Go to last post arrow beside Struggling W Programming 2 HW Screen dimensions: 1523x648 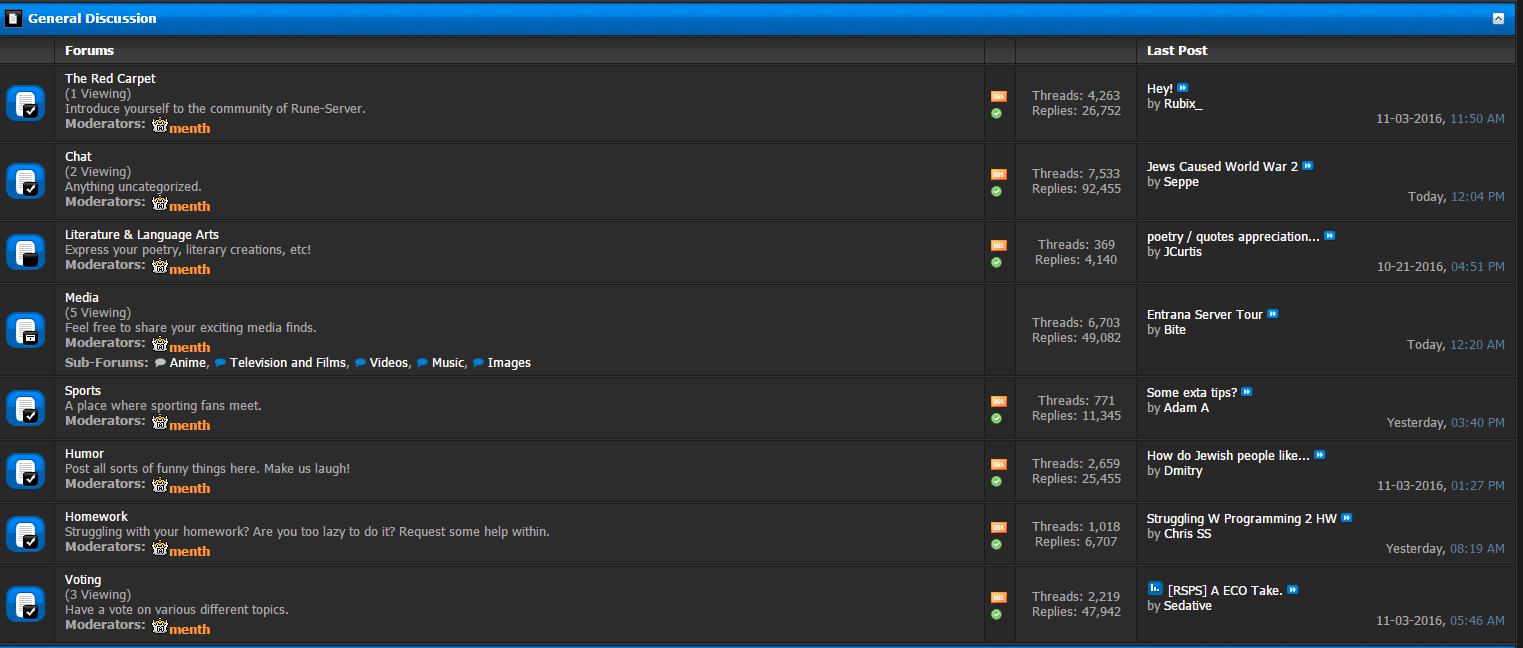point(1347,518)
